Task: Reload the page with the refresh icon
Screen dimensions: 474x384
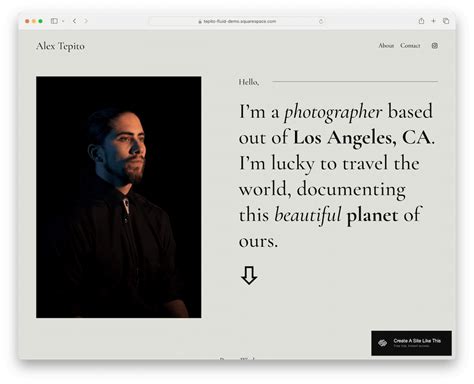Action: (x=321, y=21)
